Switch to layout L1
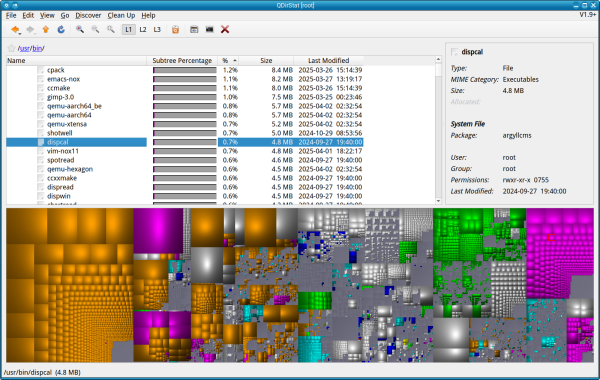 tap(129, 29)
